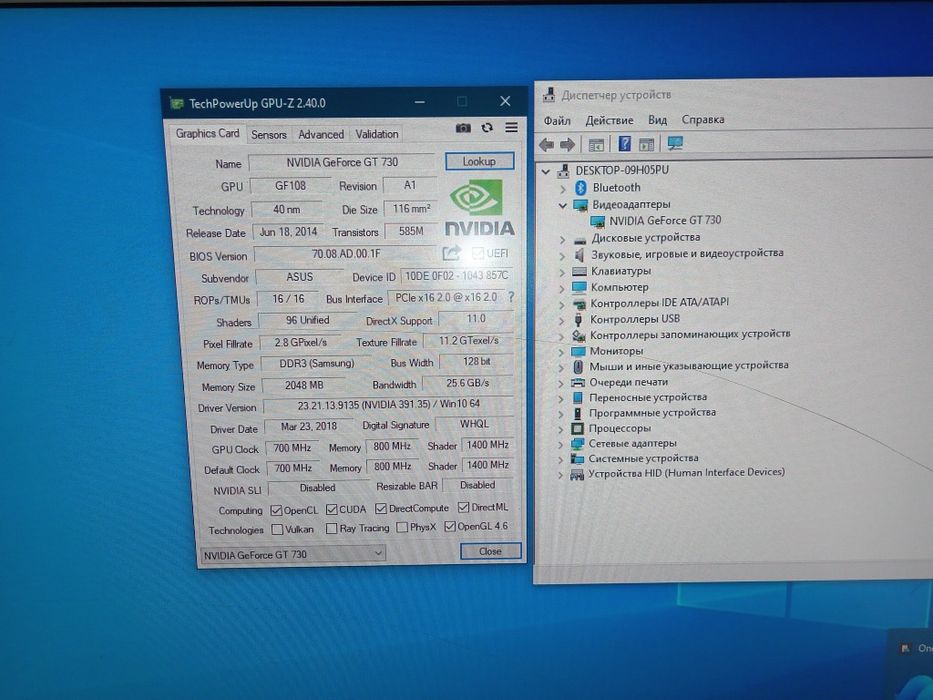Toggle the DirectML checkbox

pyautogui.click(x=464, y=507)
